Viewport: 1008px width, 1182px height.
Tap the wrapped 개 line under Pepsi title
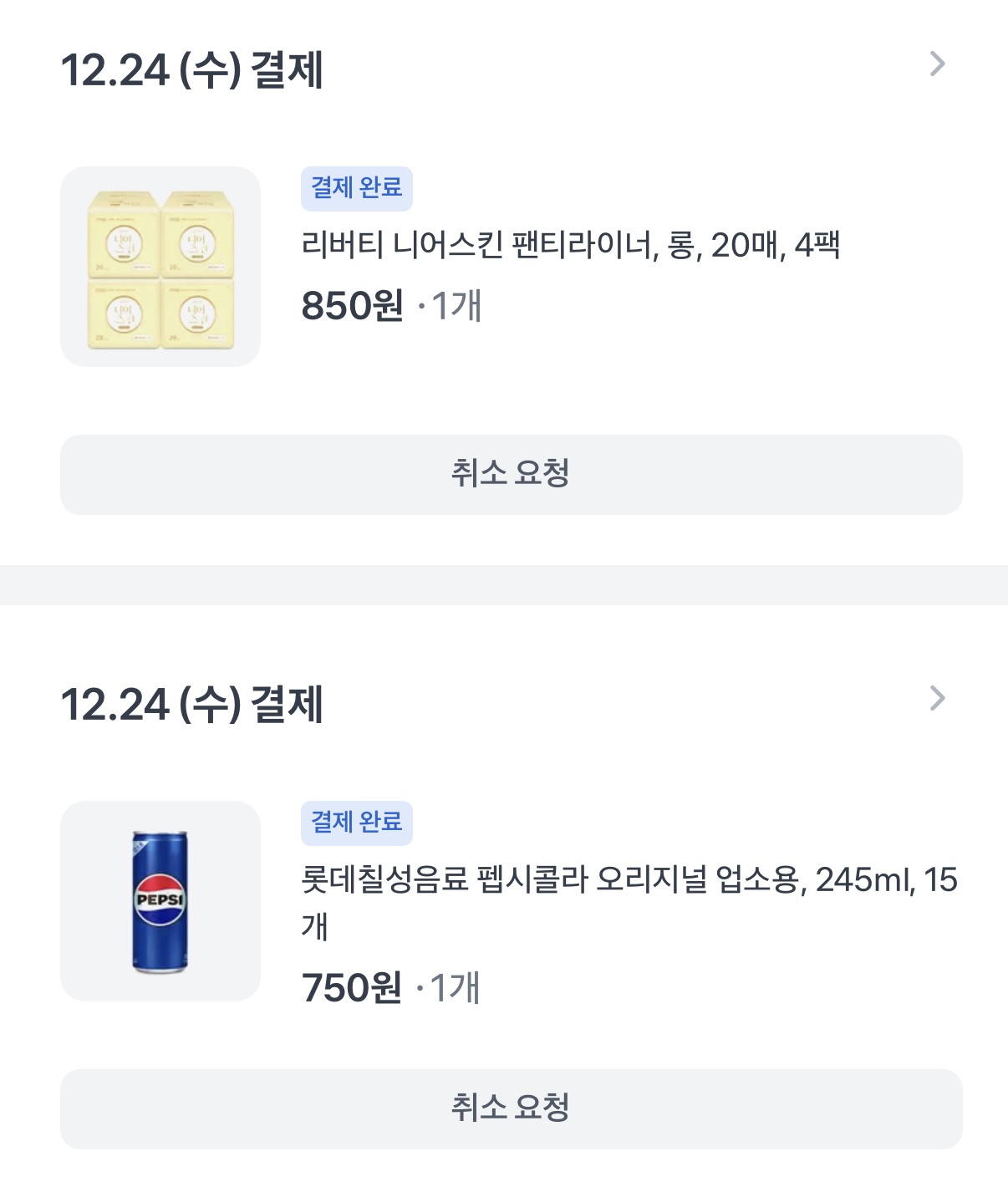click(314, 927)
